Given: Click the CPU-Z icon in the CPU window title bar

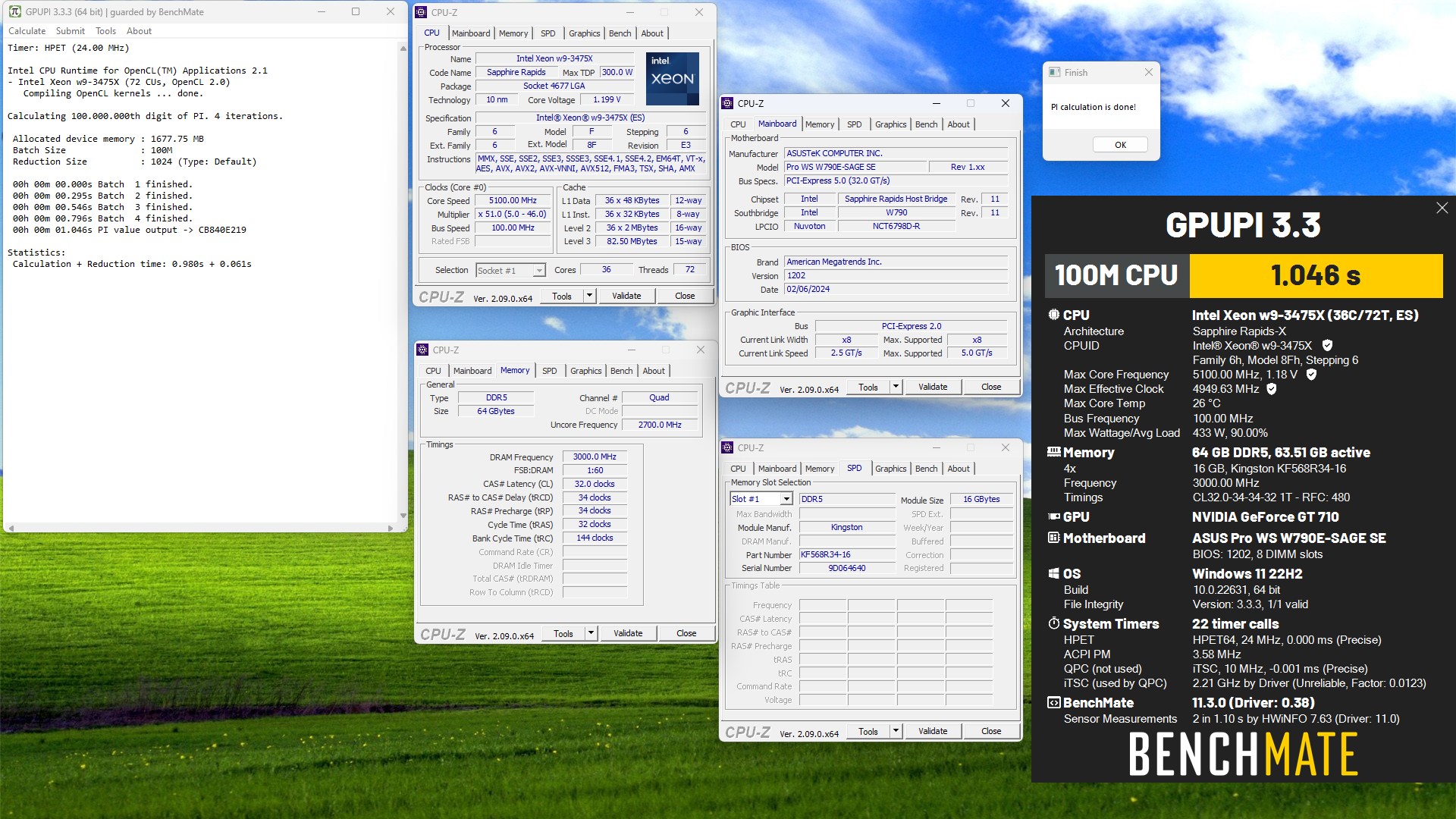Looking at the screenshot, I should click(422, 12).
